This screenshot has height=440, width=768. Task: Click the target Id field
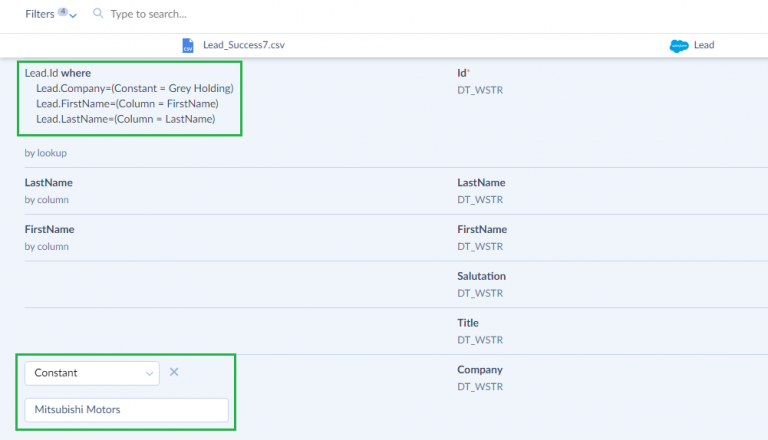[x=464, y=73]
